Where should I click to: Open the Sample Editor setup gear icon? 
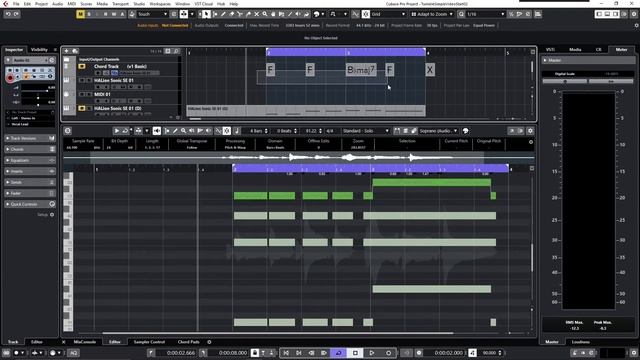530,131
